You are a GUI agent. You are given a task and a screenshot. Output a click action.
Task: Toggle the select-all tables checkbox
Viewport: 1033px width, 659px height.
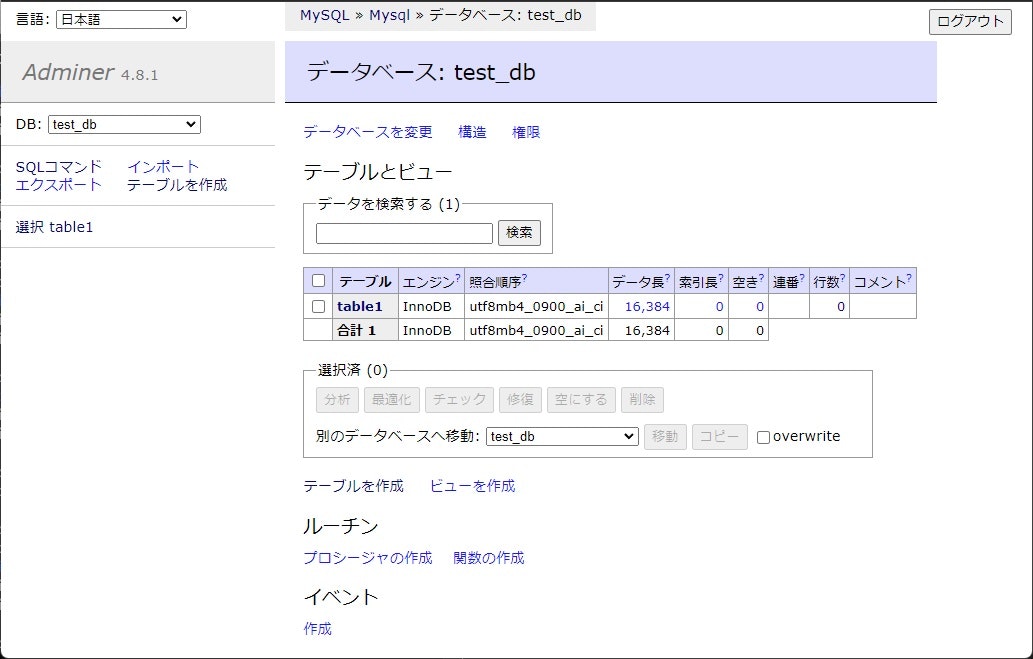pyautogui.click(x=318, y=280)
